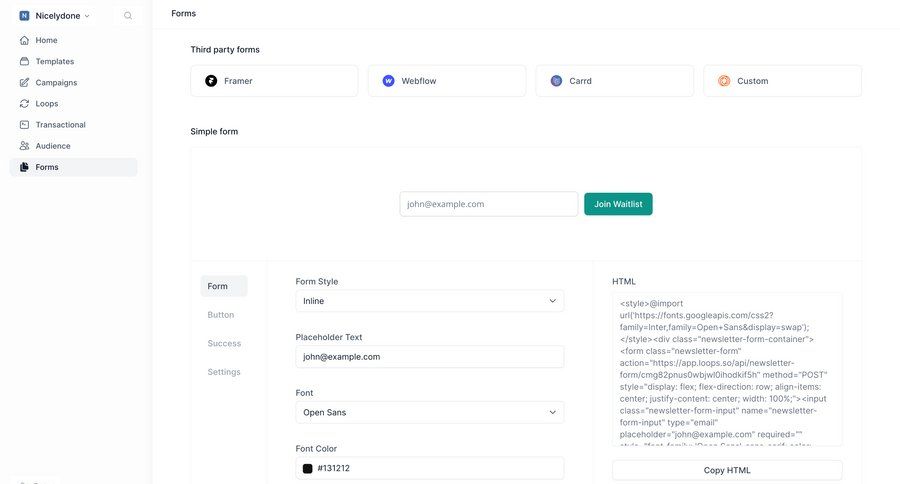Open the Form Style dropdown
900x484 pixels.
click(429, 301)
